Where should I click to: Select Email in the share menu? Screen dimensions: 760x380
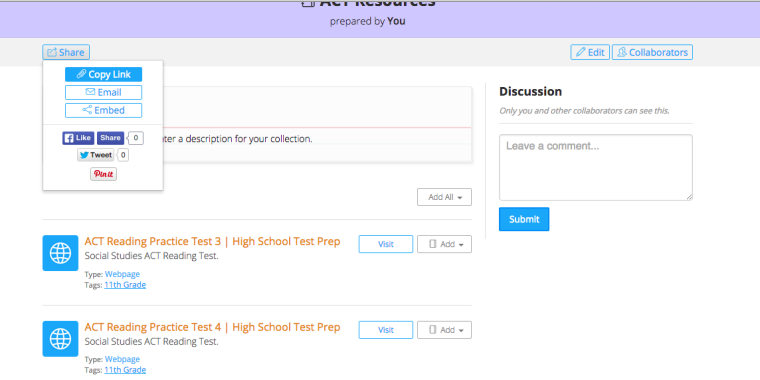[x=103, y=92]
